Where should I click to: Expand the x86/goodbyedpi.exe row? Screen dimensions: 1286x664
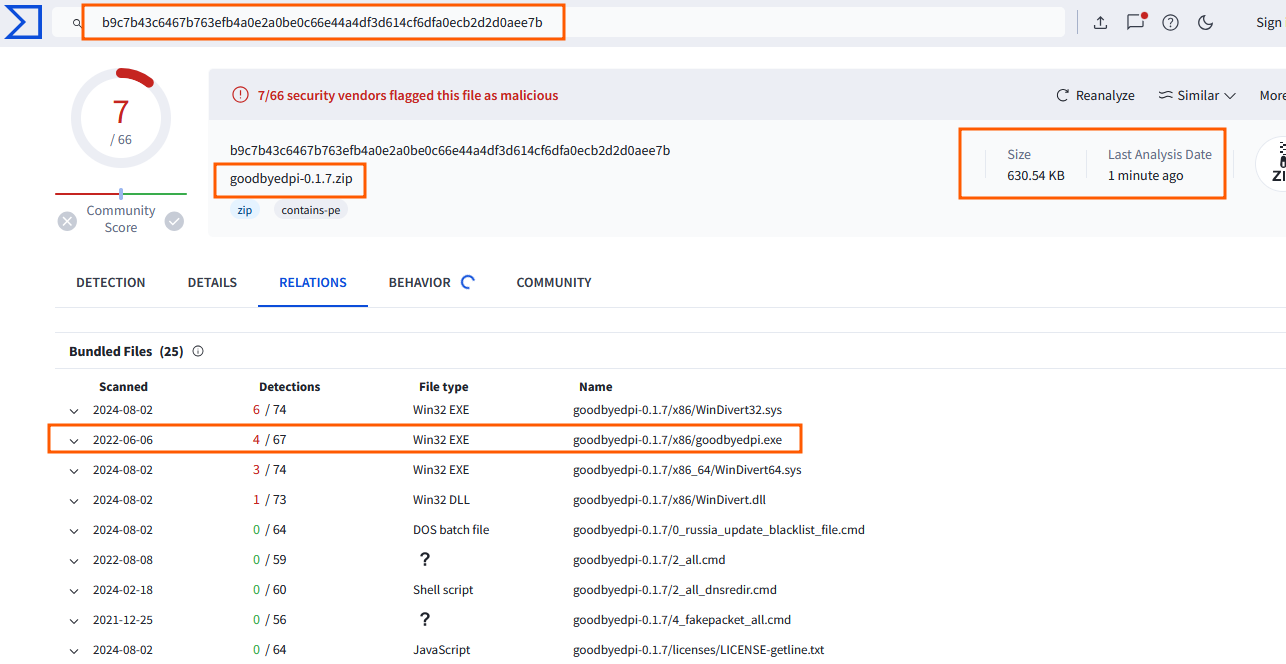tap(73, 440)
